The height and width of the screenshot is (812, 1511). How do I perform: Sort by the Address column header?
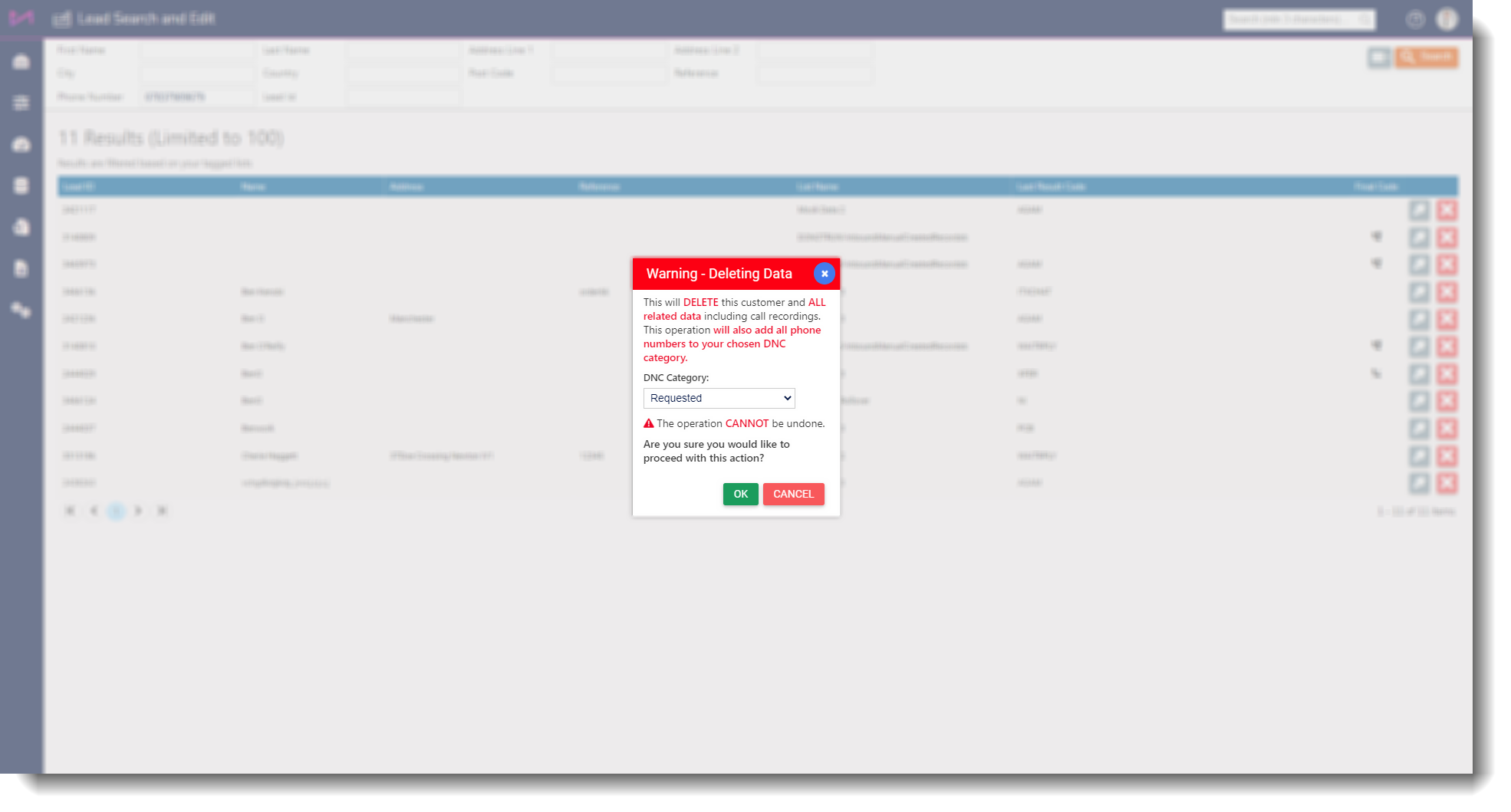pyautogui.click(x=406, y=187)
